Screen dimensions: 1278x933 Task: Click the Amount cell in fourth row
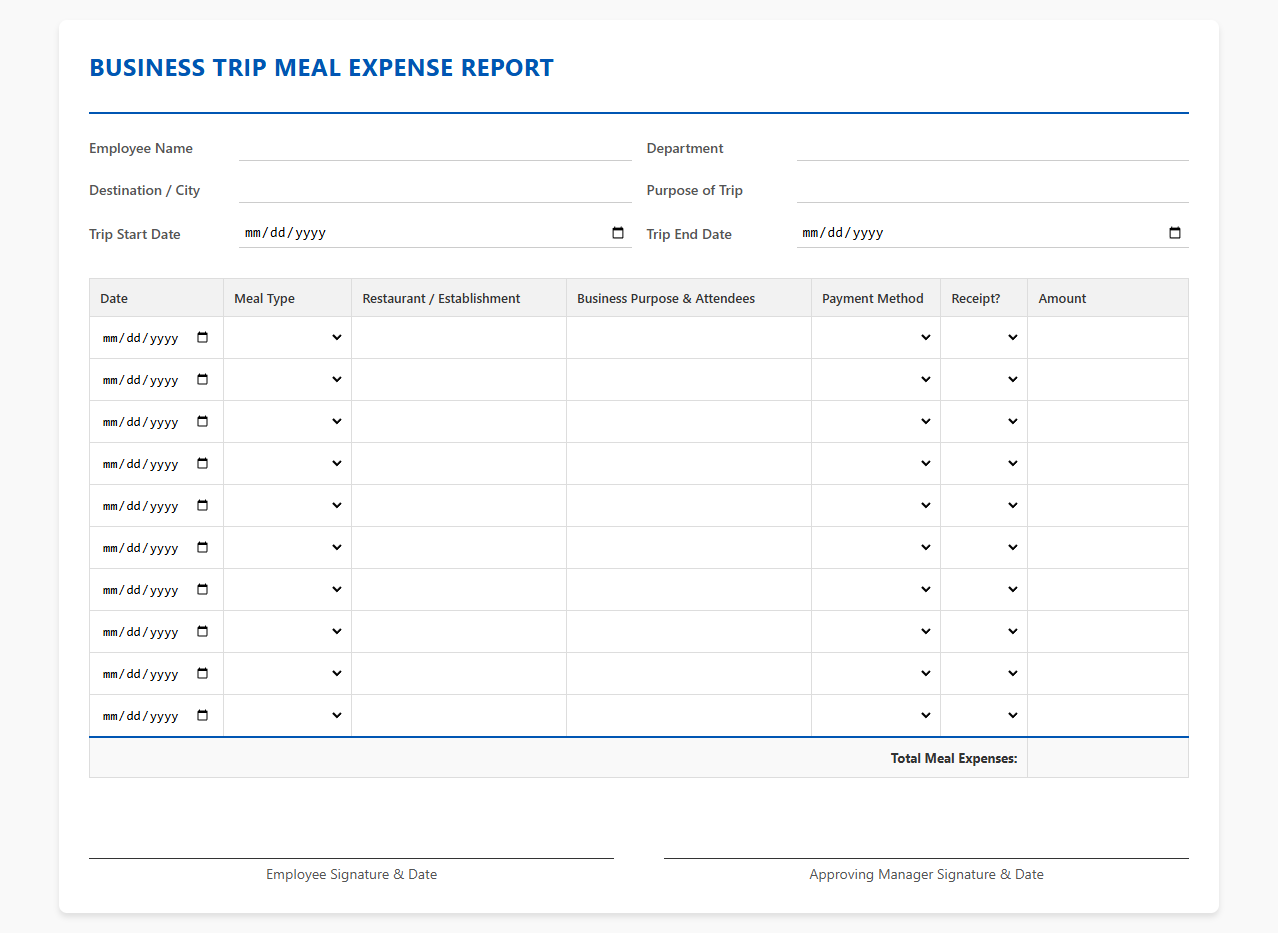pyautogui.click(x=1108, y=464)
